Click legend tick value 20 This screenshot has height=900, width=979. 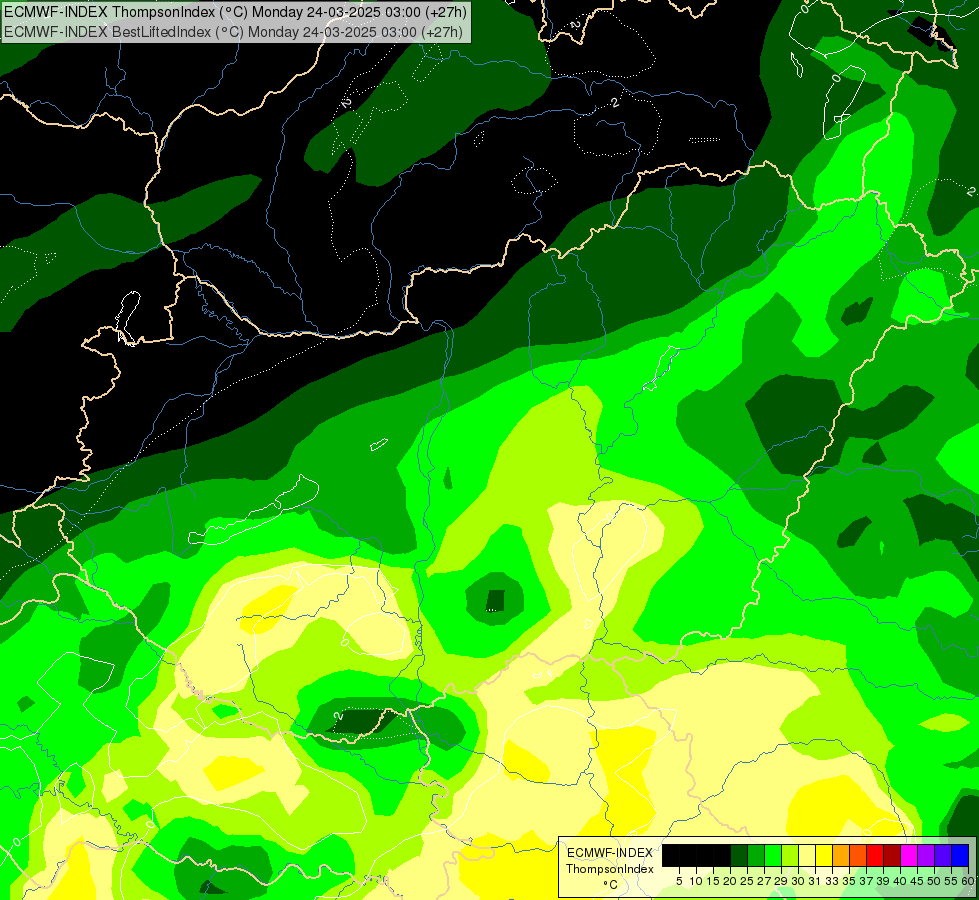[x=730, y=881]
